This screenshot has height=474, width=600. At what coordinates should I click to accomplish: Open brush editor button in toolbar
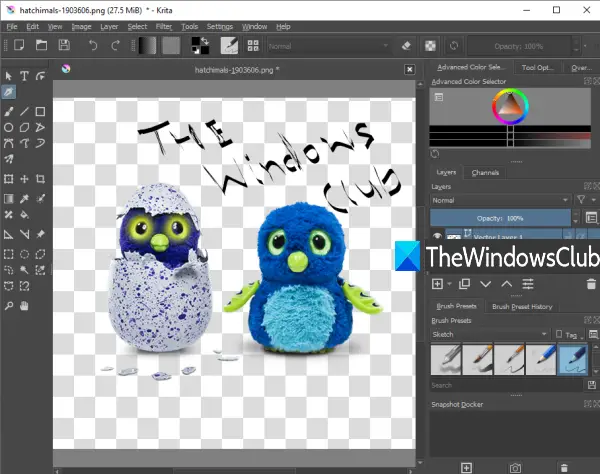point(229,46)
